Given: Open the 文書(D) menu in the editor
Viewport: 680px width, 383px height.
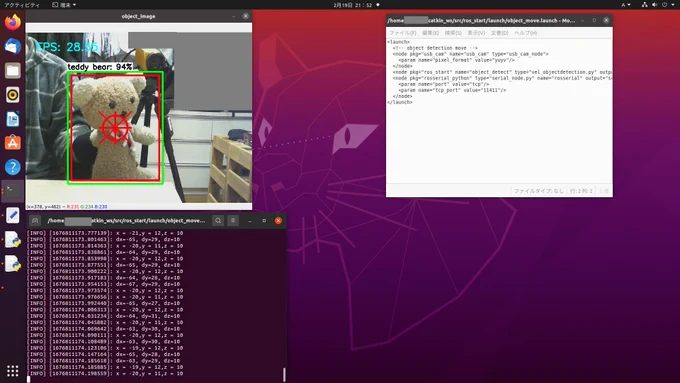Looking at the screenshot, I should coord(500,33).
